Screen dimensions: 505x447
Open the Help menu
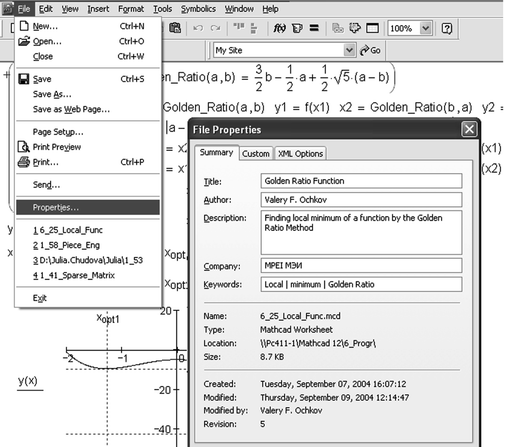coord(270,9)
